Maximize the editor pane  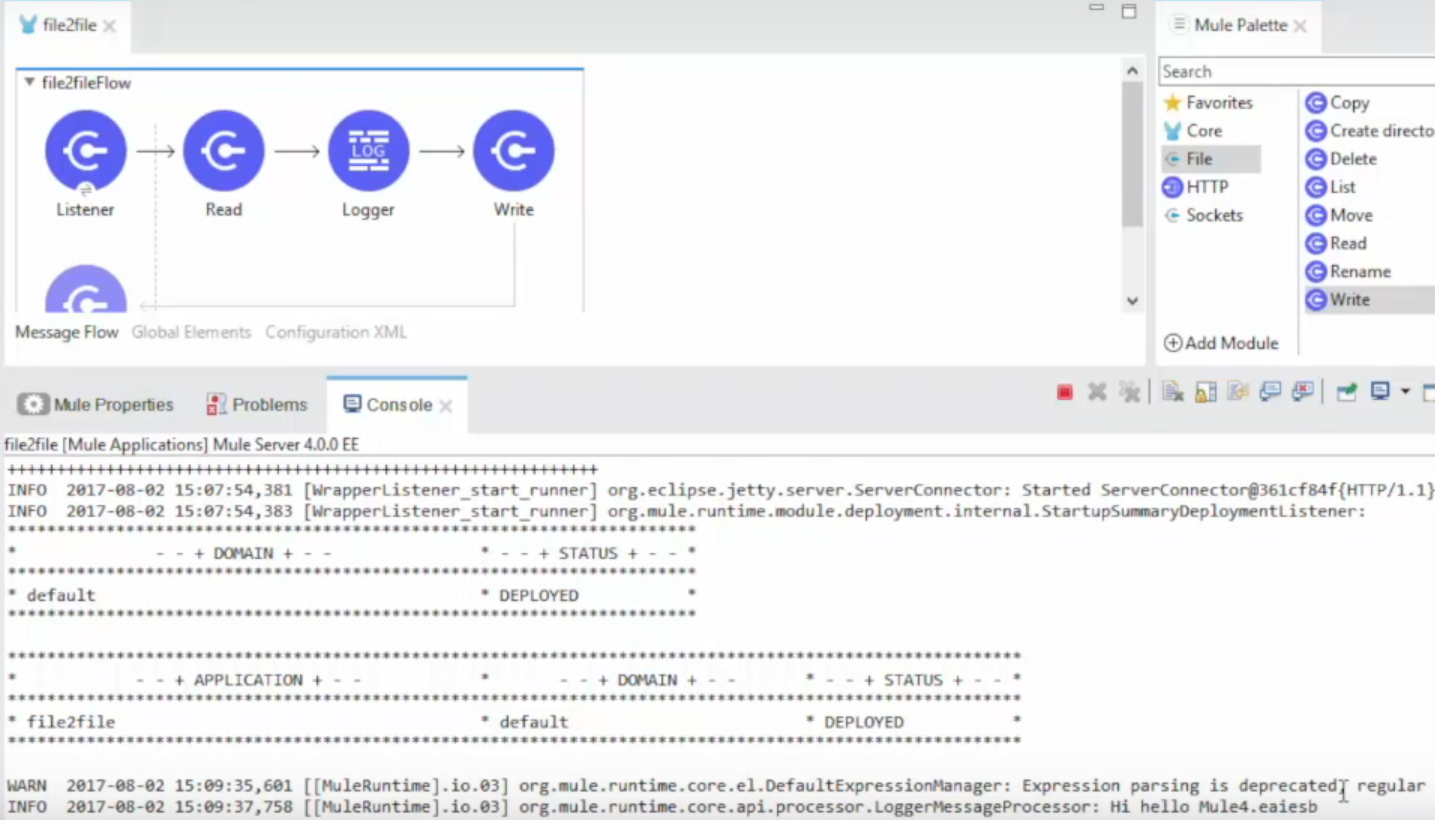pyautogui.click(x=1129, y=12)
